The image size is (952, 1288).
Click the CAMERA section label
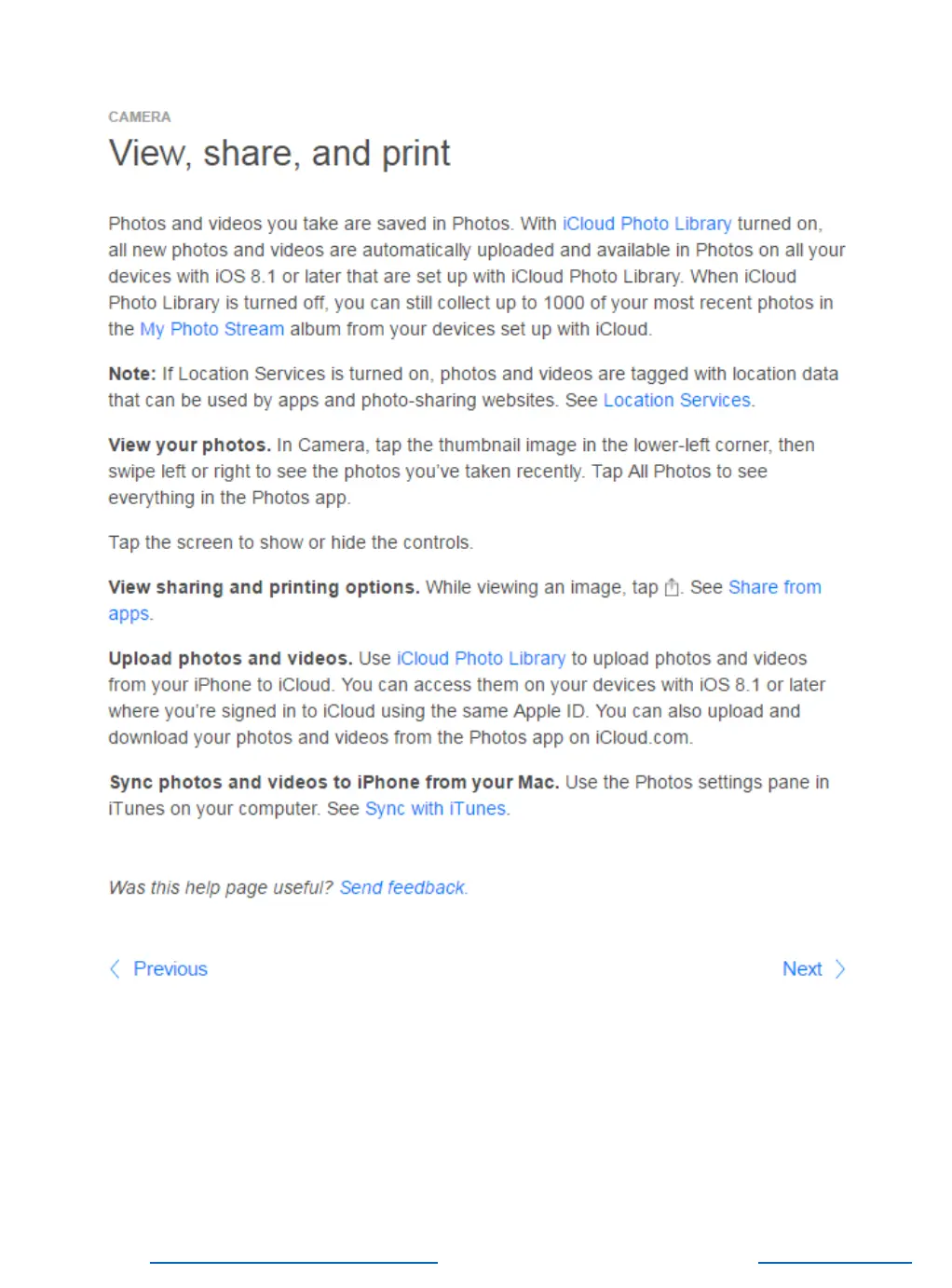tap(140, 116)
